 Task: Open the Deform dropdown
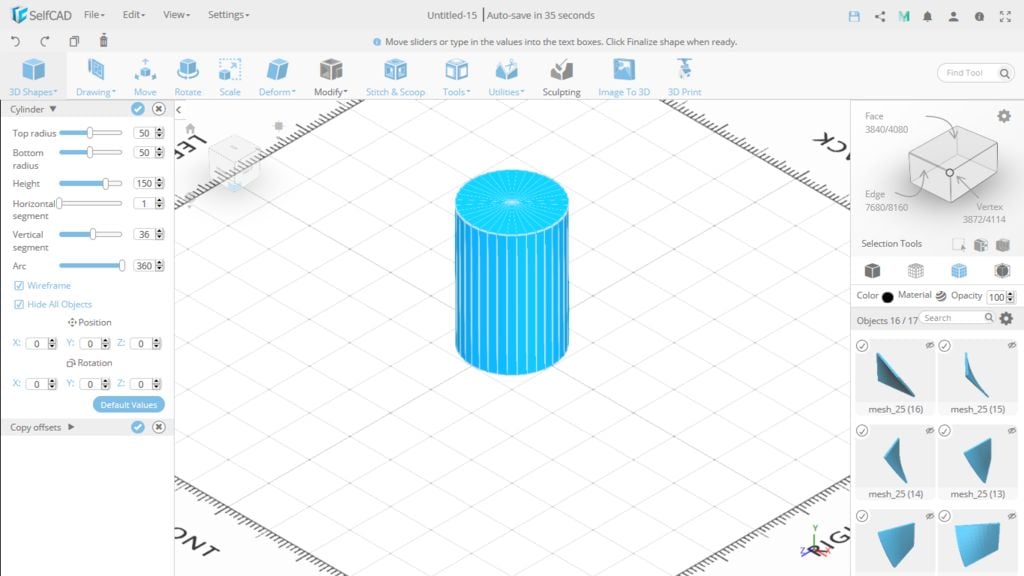[277, 76]
